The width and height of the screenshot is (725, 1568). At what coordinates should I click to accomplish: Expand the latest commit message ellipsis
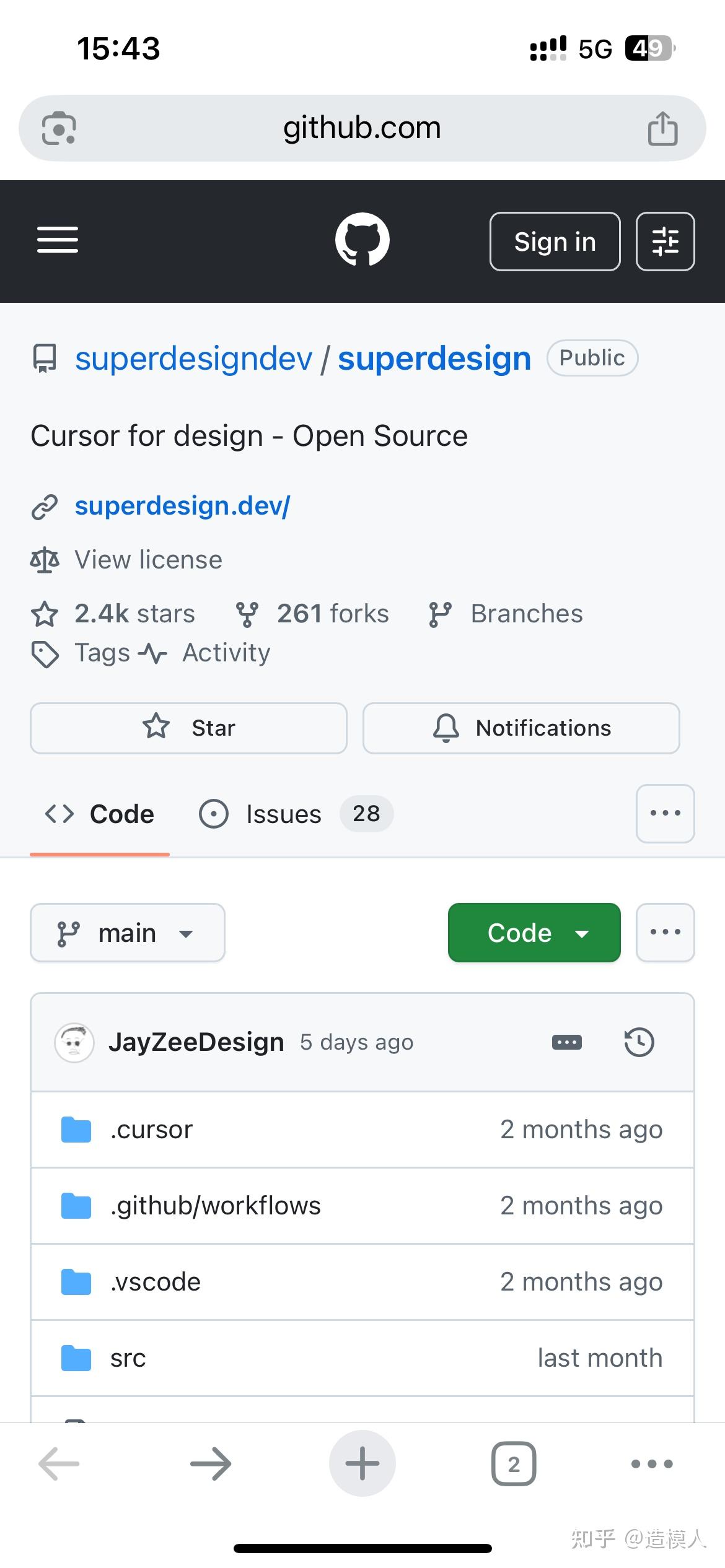566,1042
